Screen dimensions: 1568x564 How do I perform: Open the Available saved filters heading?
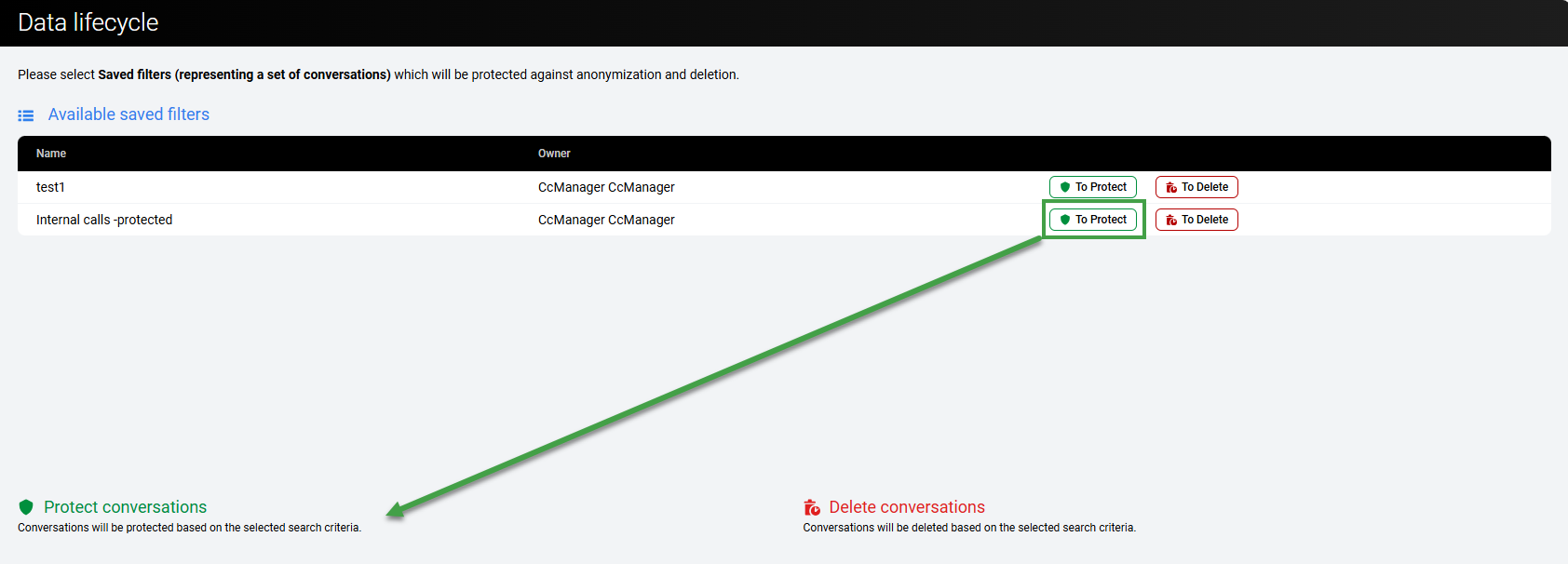128,114
